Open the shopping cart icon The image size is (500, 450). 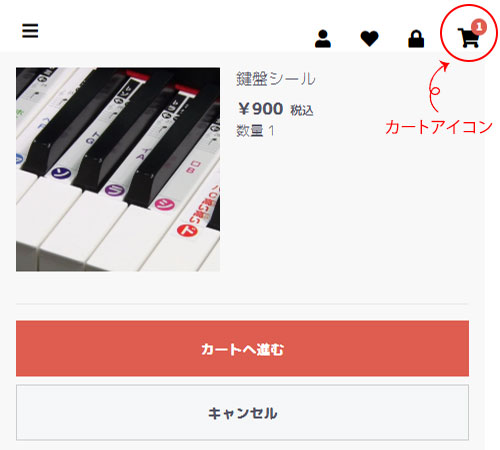468,38
